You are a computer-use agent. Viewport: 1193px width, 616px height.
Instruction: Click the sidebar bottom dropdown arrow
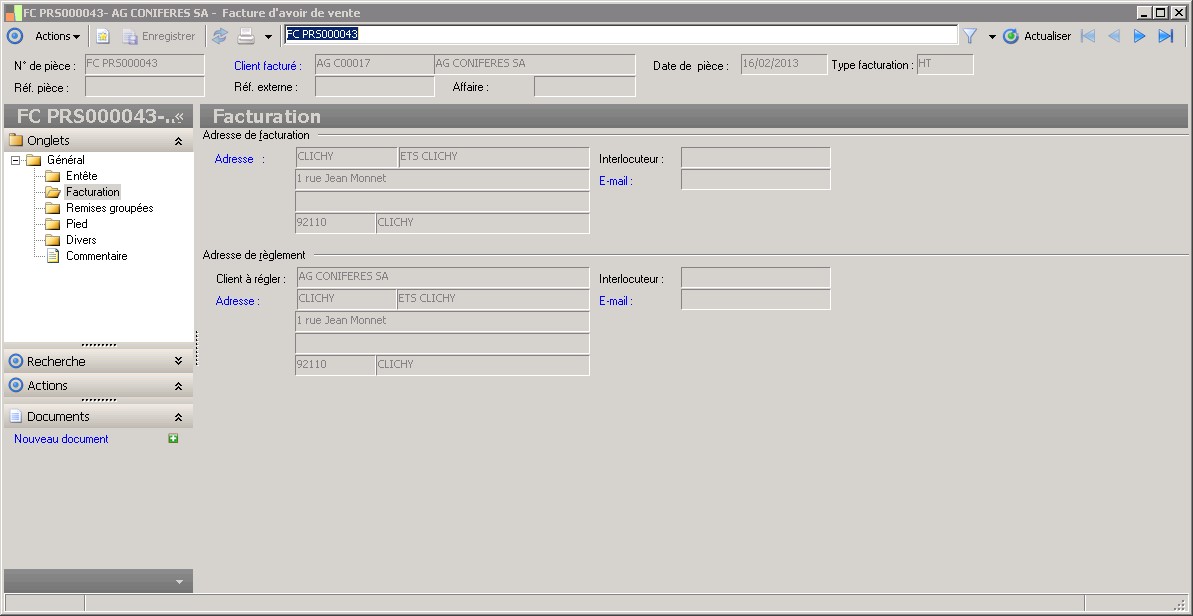(x=180, y=582)
